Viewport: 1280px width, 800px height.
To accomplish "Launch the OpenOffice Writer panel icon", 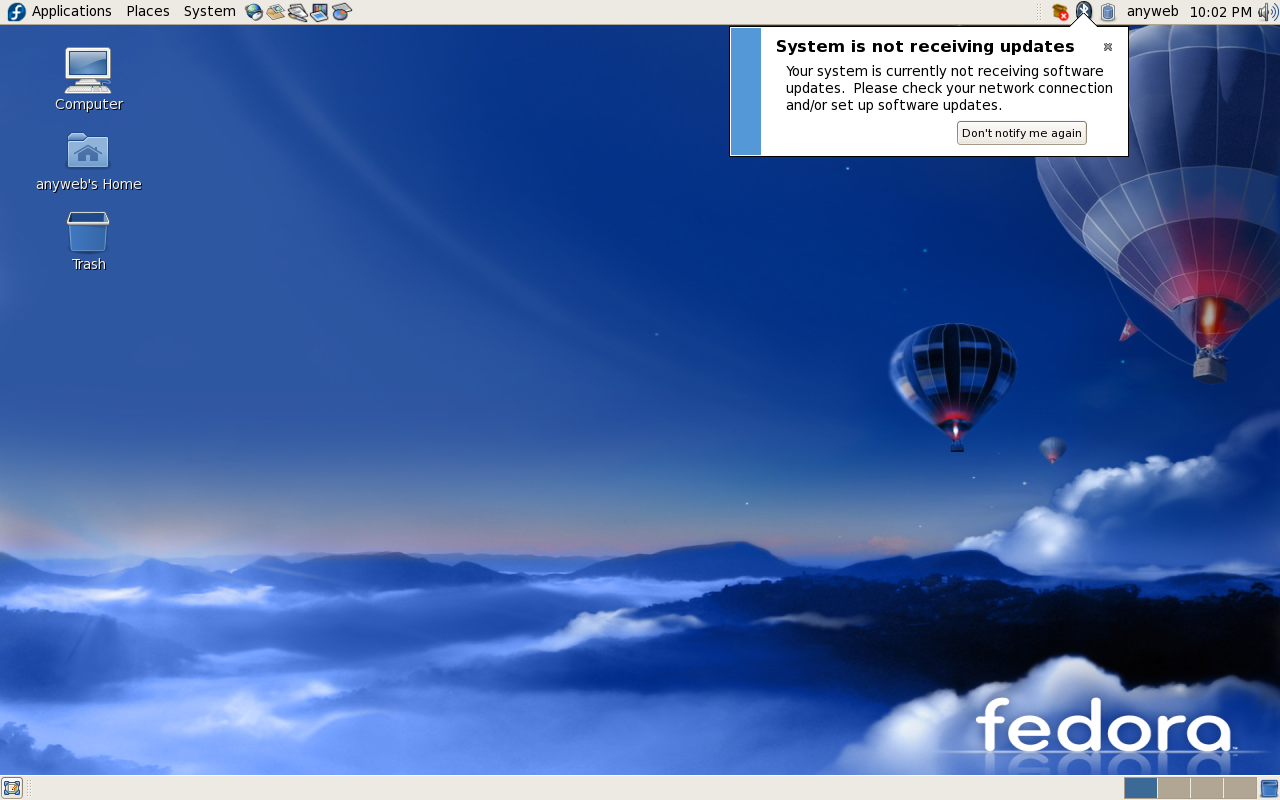I will (x=298, y=12).
